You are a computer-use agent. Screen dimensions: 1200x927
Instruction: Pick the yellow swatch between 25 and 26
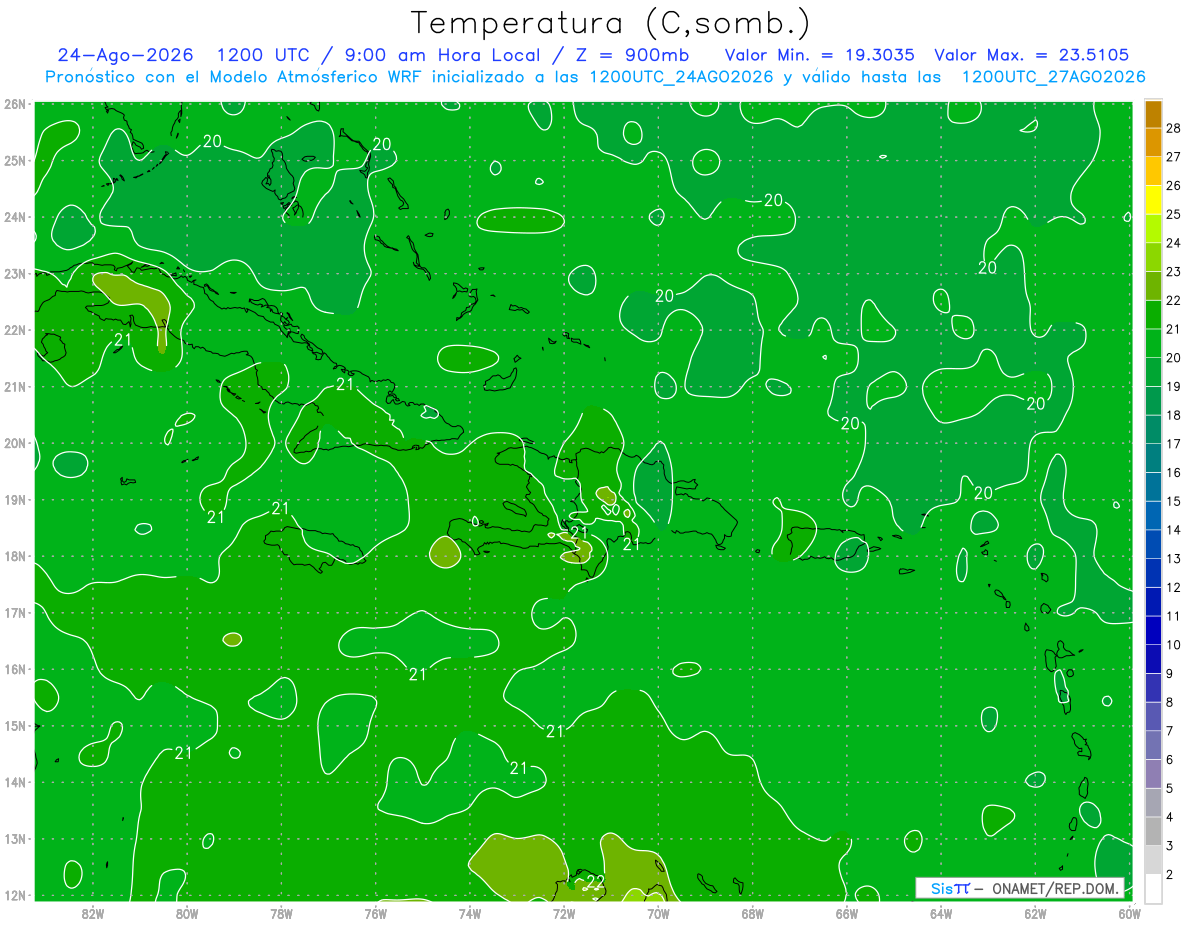1153,200
